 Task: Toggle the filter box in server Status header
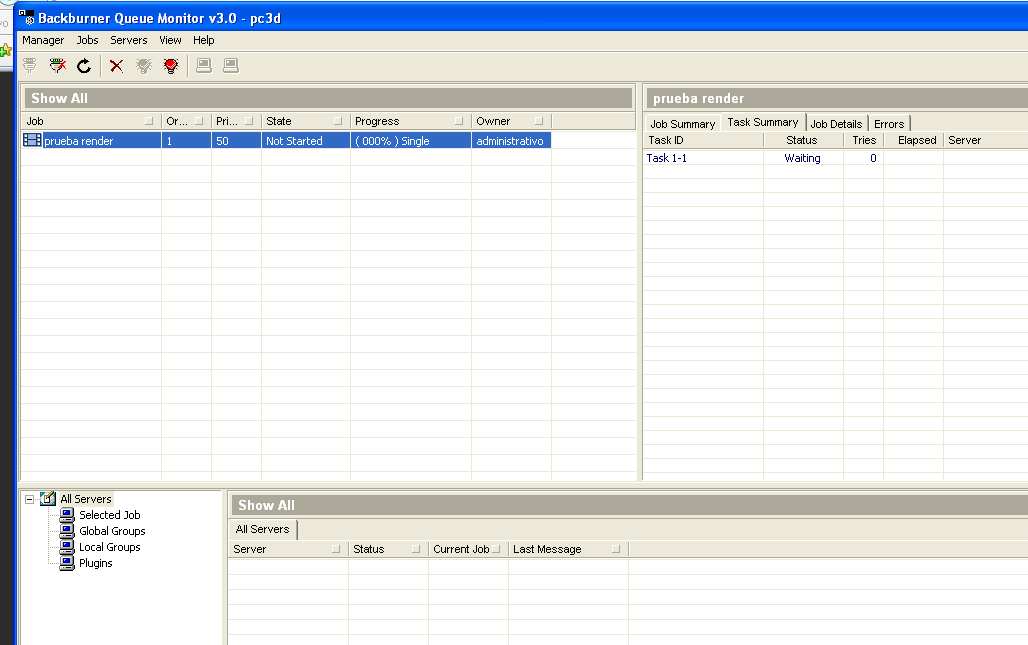tap(415, 549)
